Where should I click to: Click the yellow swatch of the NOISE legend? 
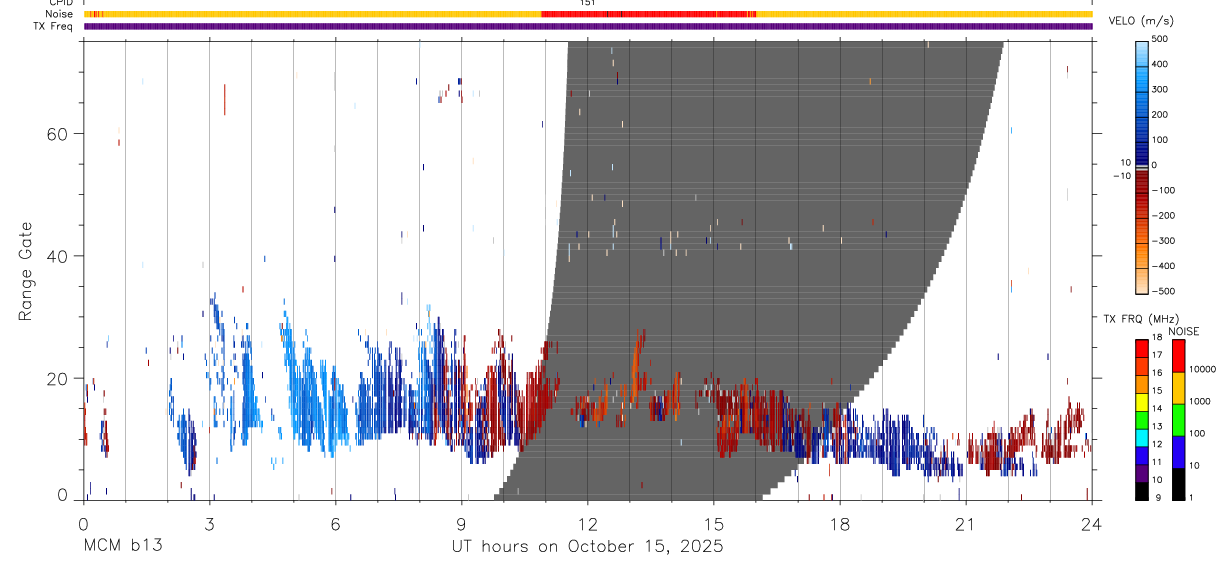tap(1177, 387)
